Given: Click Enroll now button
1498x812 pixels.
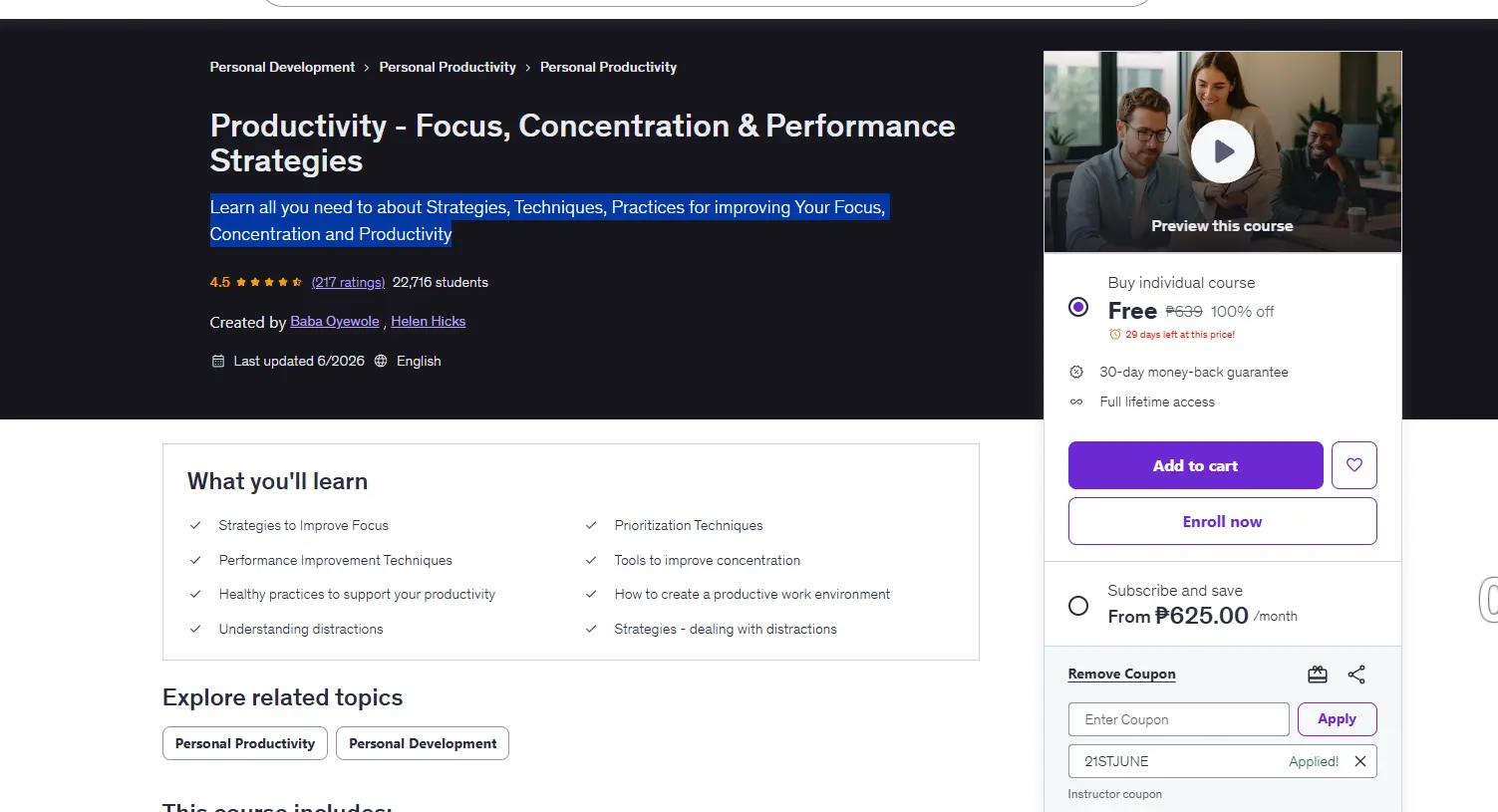Looking at the screenshot, I should [1222, 521].
